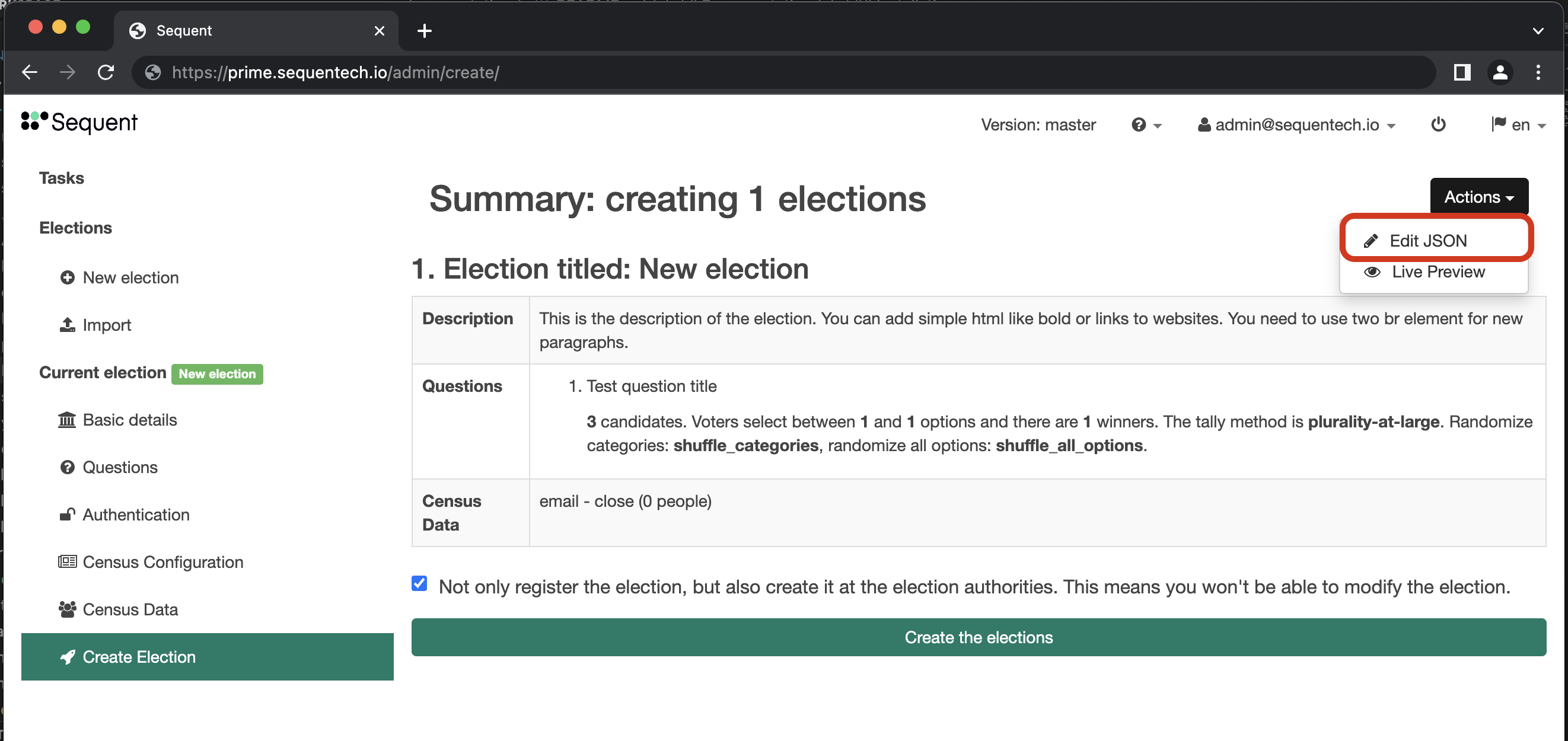Click the Questions sidebar item
1568x741 pixels.
120,467
